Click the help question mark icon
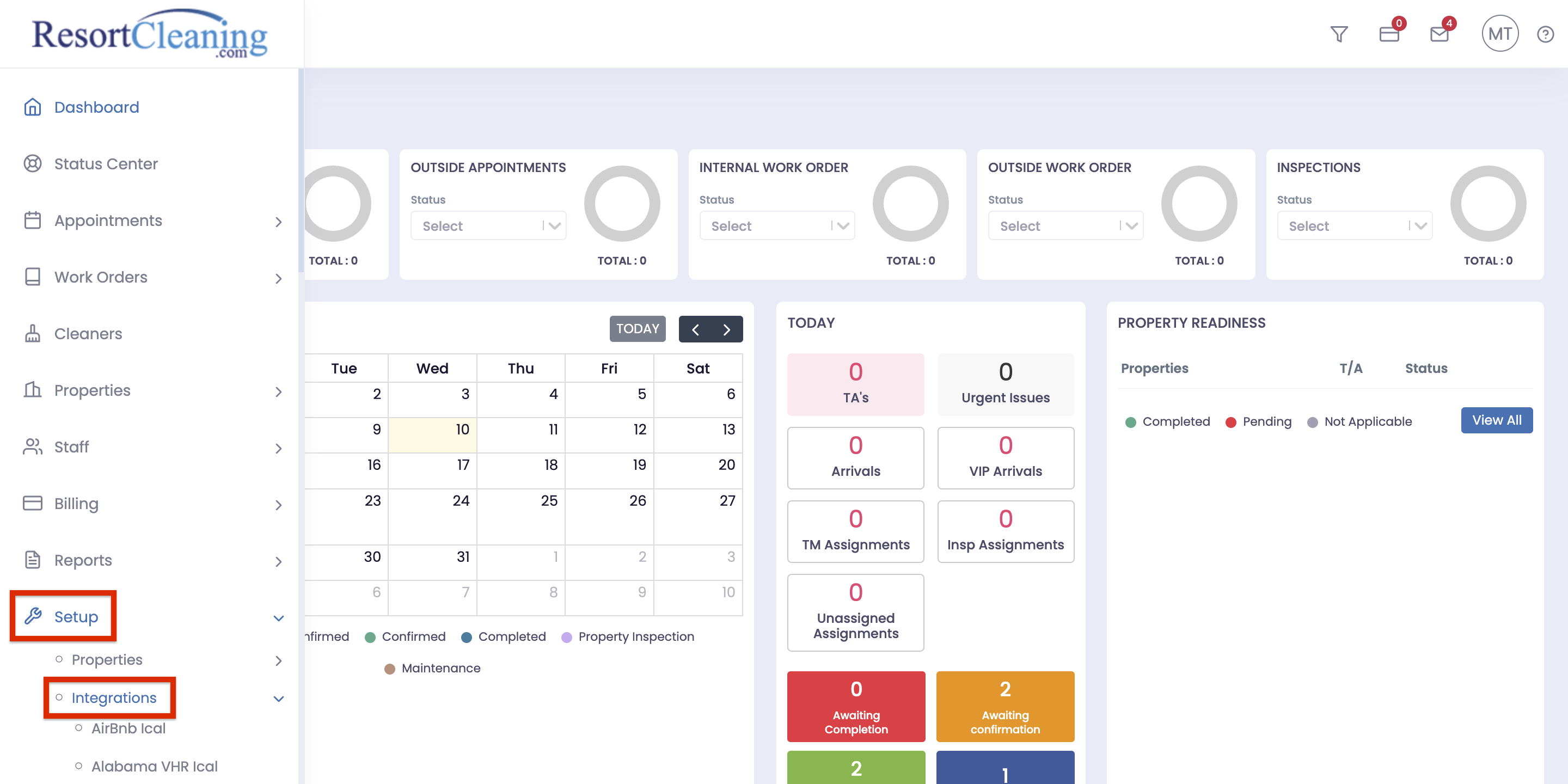 [1545, 34]
